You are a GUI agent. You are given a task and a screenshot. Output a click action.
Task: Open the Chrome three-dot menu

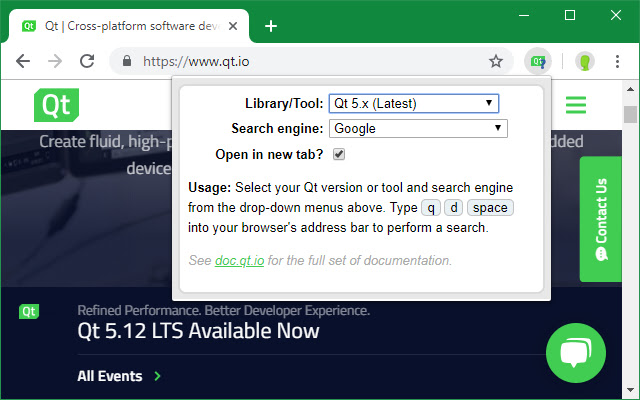tap(617, 61)
